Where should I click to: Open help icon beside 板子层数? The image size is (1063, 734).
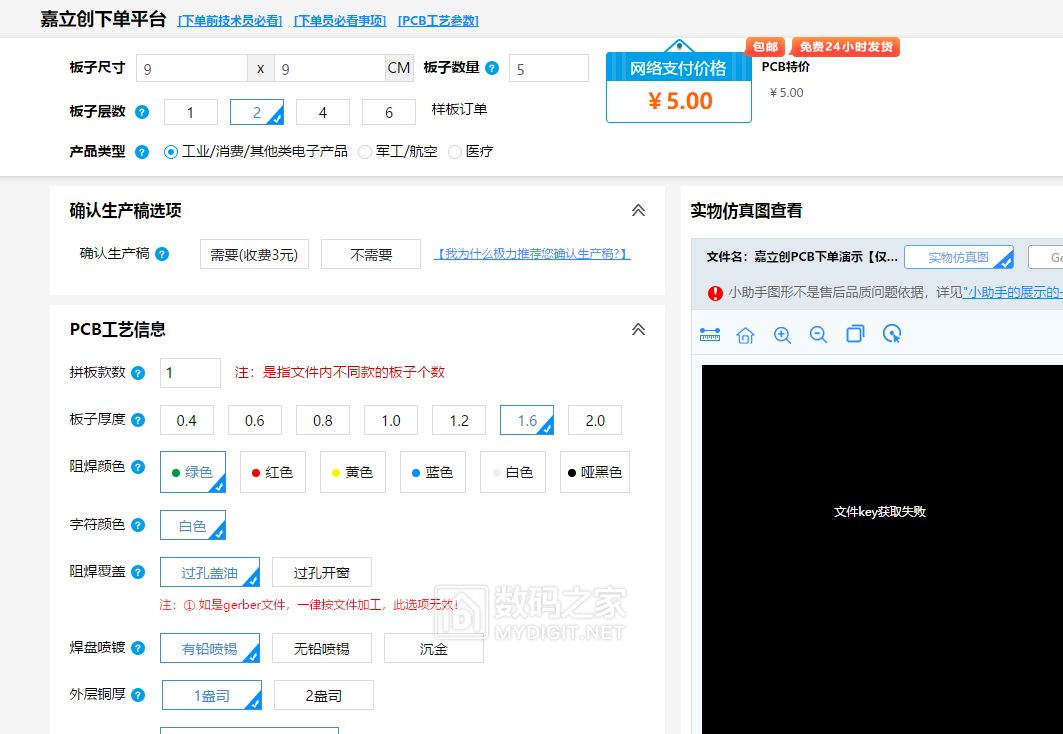click(142, 112)
